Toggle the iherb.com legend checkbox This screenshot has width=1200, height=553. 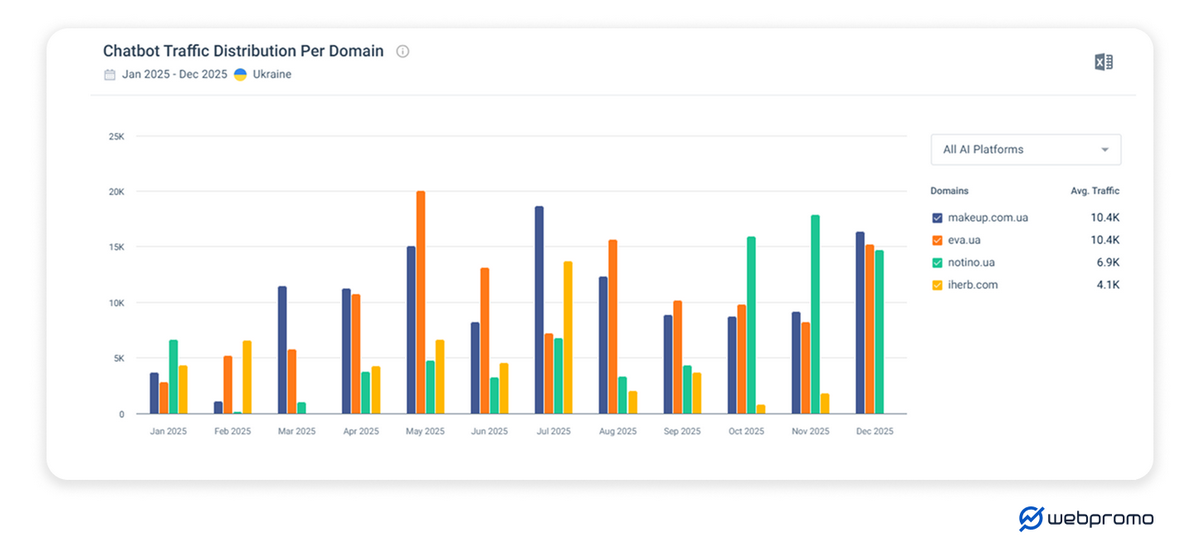tap(937, 285)
